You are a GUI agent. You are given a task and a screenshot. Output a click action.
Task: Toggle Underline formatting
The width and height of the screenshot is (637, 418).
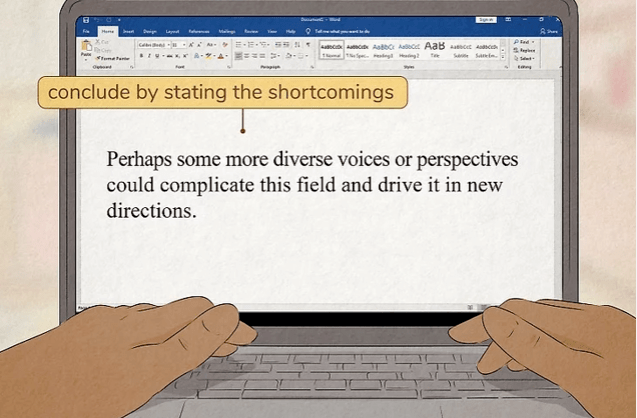157,56
